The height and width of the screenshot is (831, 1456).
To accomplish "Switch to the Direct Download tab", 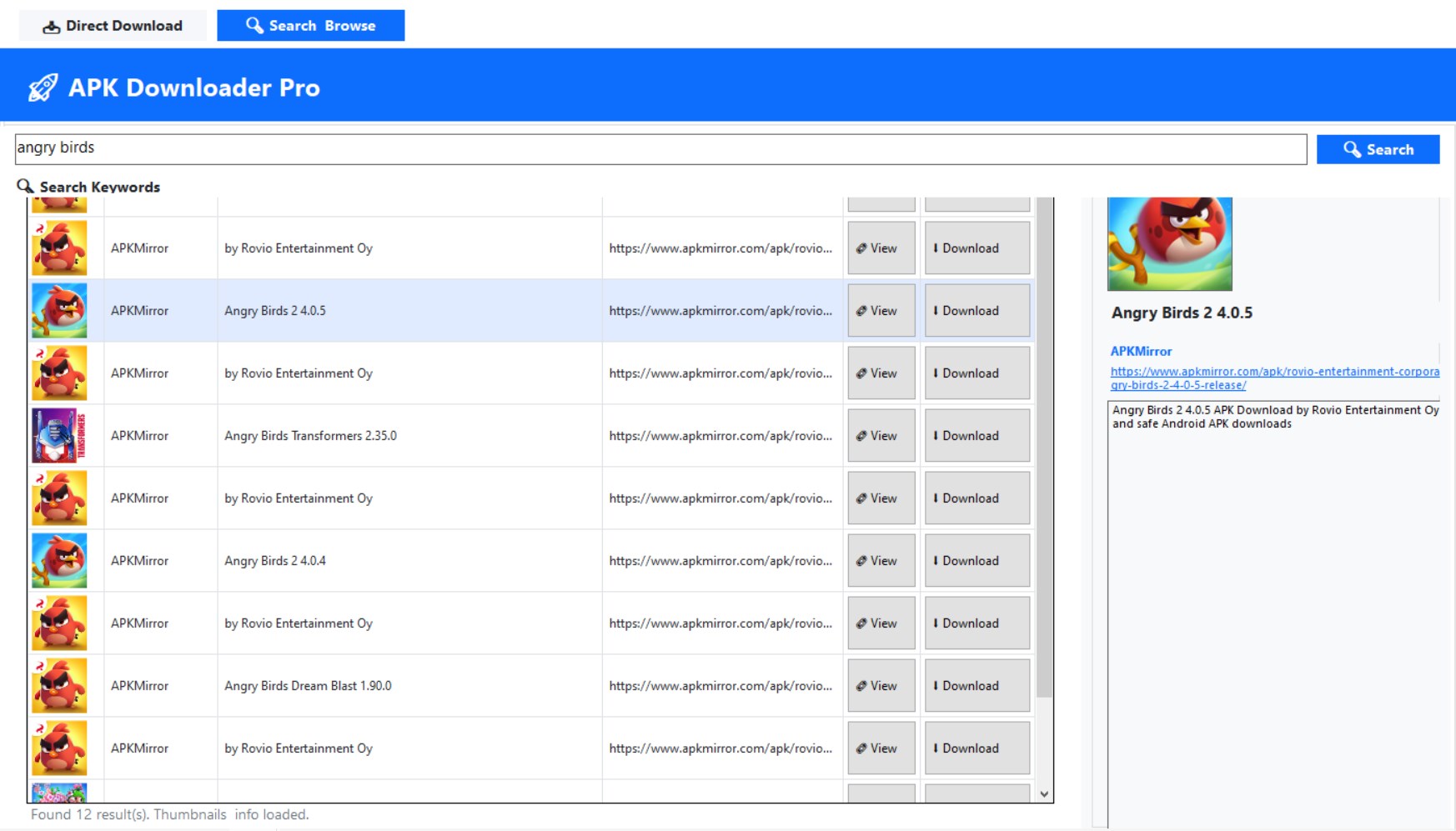I will click(x=113, y=25).
